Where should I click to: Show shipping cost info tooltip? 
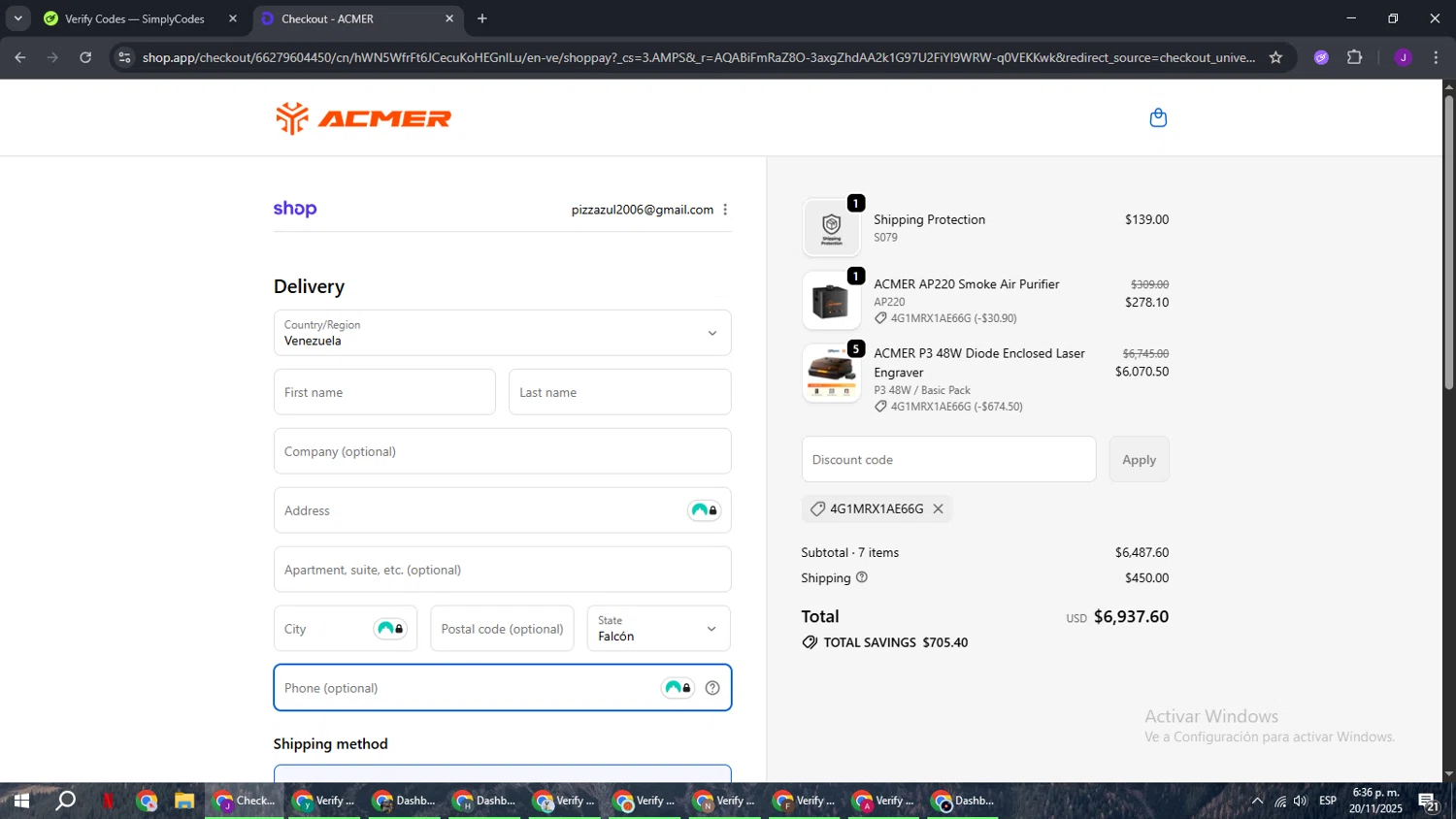coord(861,577)
